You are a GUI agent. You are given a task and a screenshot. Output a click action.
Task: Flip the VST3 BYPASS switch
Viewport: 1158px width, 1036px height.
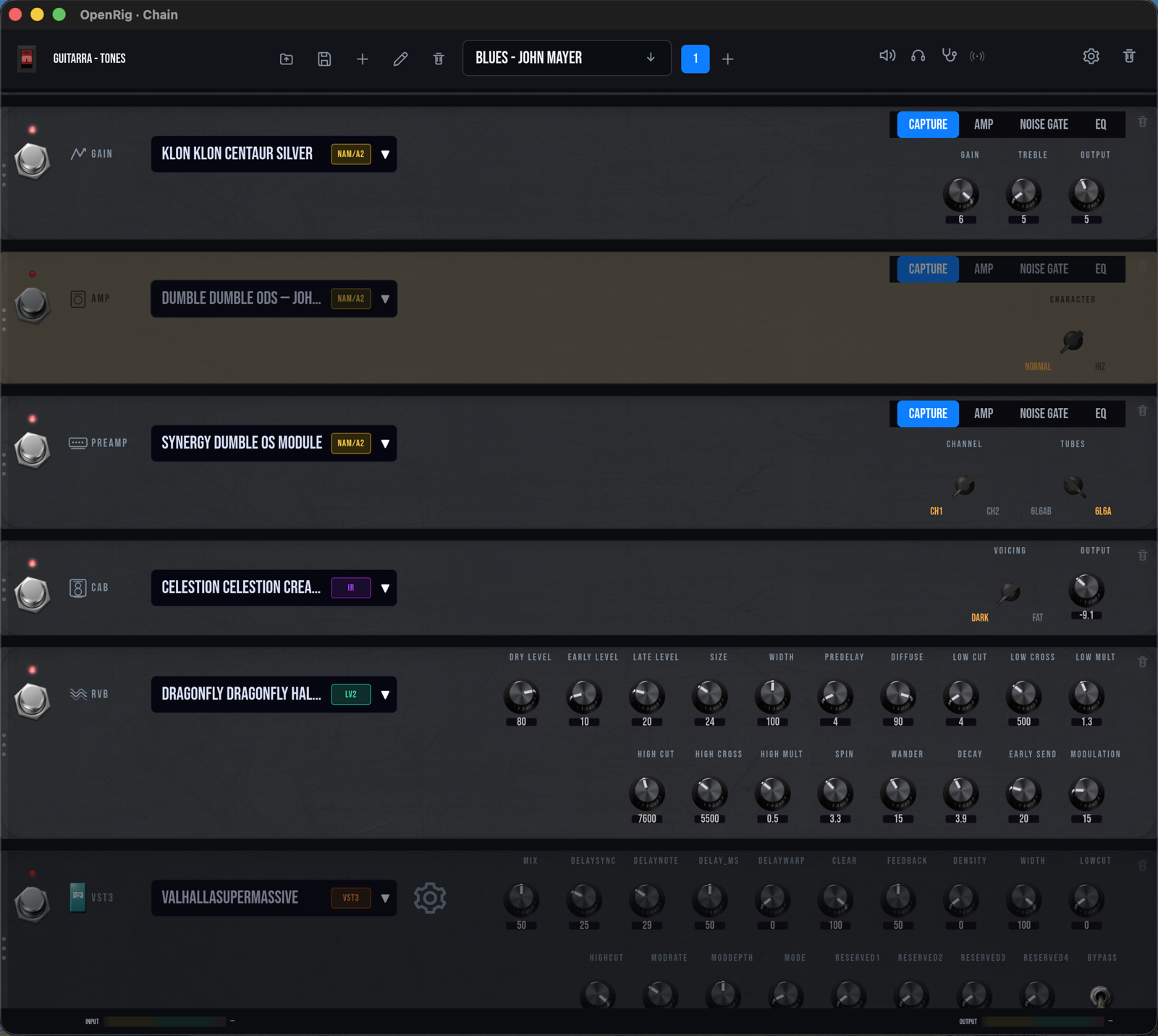pos(1100,997)
